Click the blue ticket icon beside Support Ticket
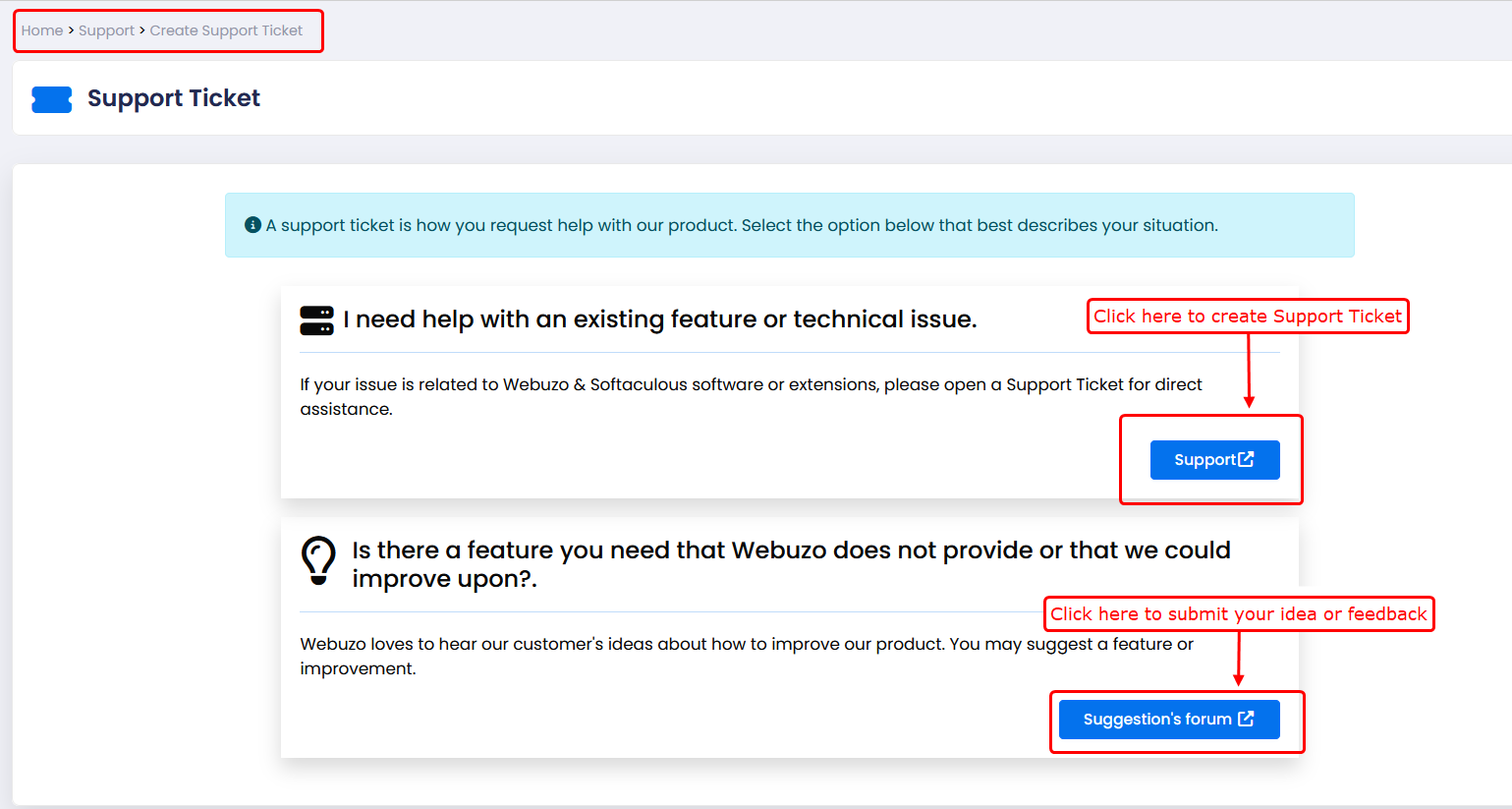 coord(52,99)
